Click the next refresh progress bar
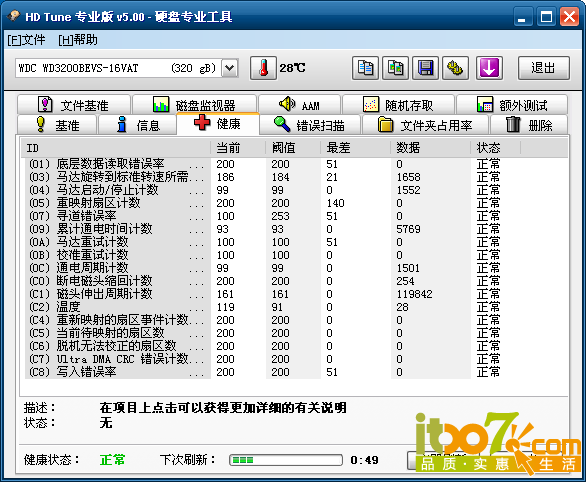The image size is (586, 482). point(286,460)
